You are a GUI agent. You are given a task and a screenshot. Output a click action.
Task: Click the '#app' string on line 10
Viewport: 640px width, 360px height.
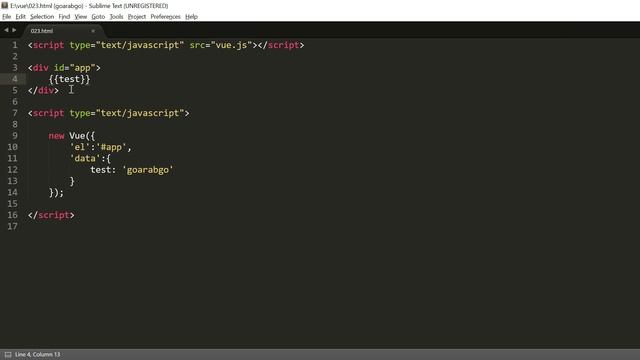[111, 147]
